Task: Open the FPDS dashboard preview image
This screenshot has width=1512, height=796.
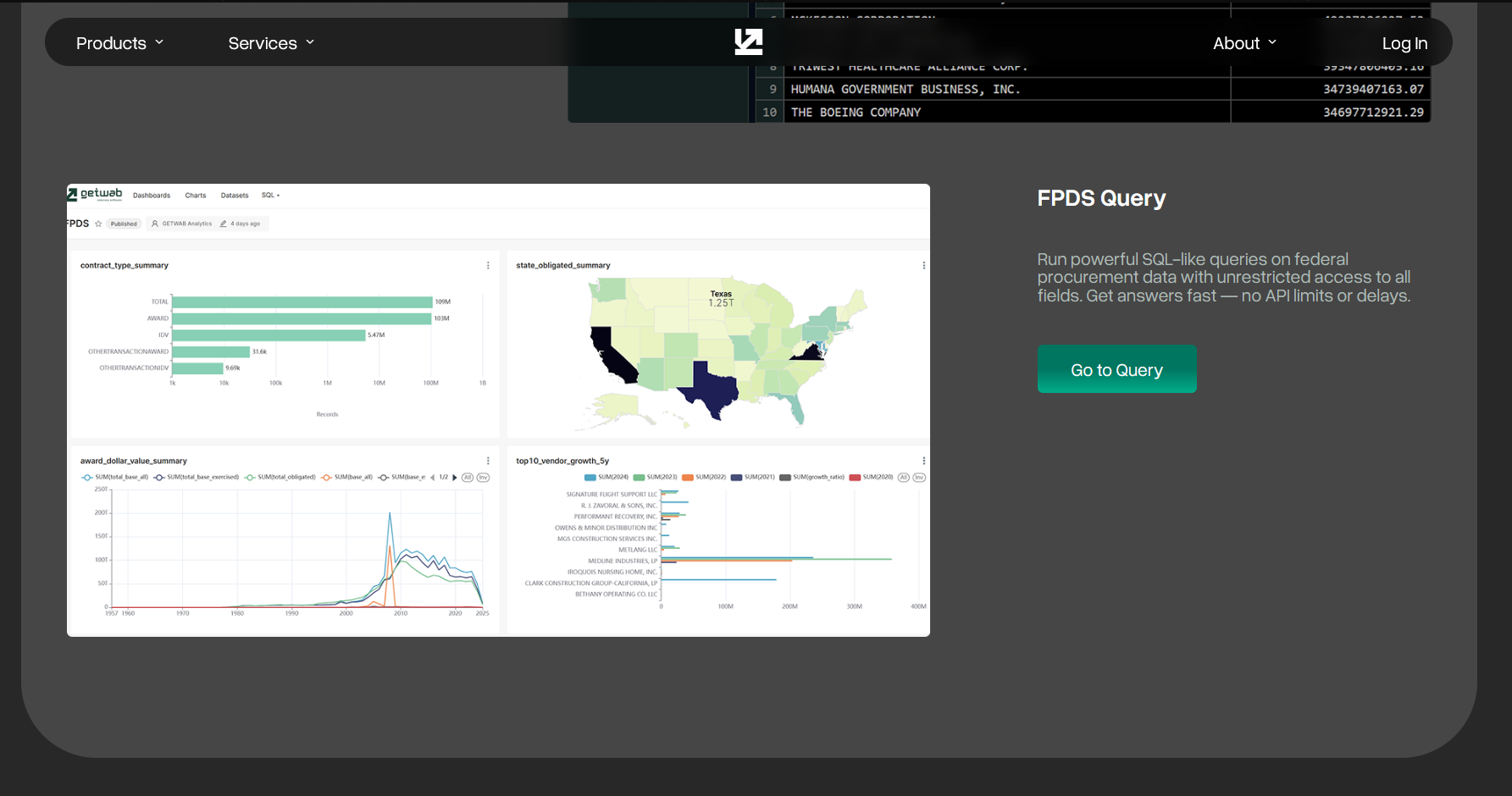Action: point(498,410)
